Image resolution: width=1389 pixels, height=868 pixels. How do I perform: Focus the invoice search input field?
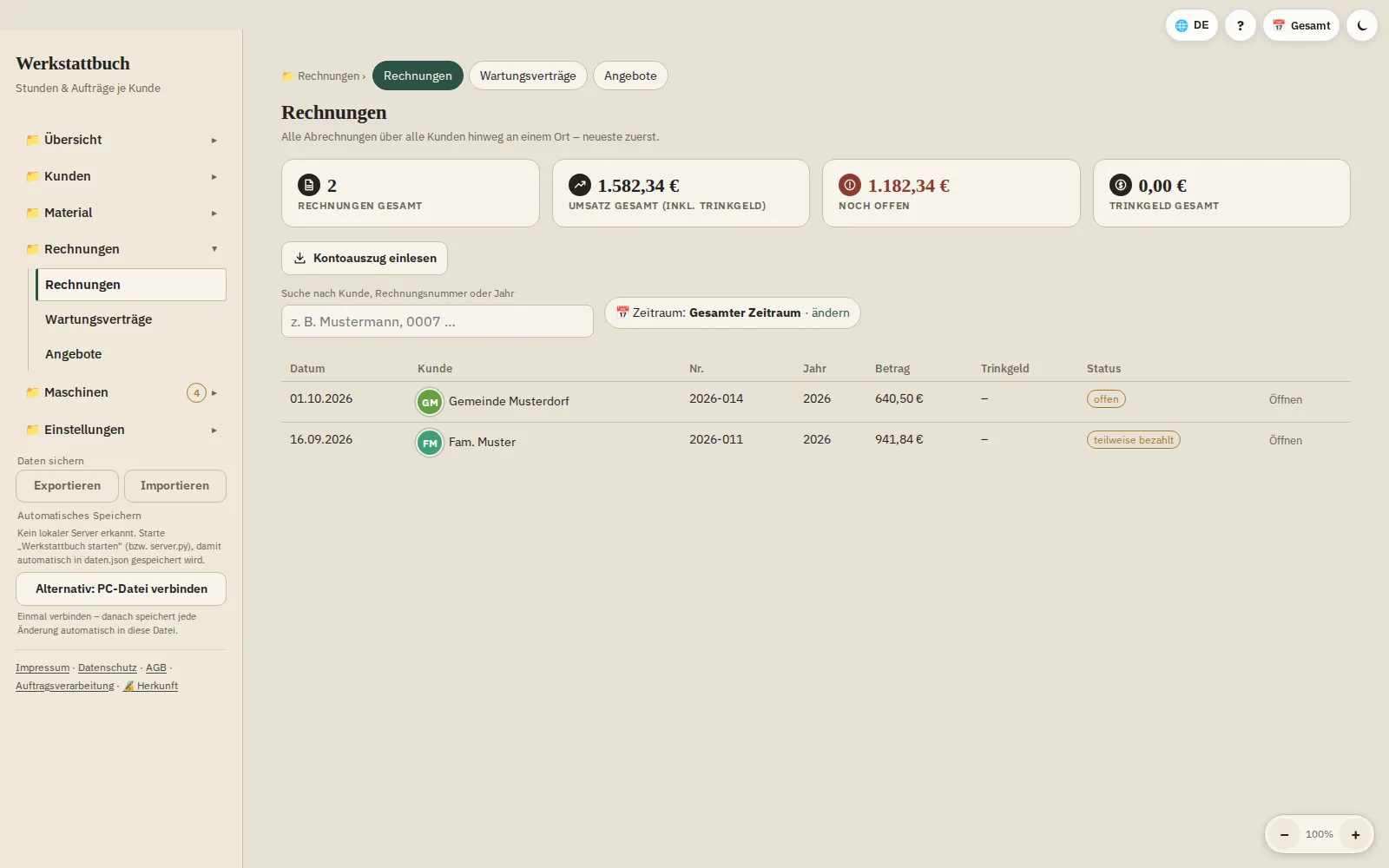tap(438, 321)
